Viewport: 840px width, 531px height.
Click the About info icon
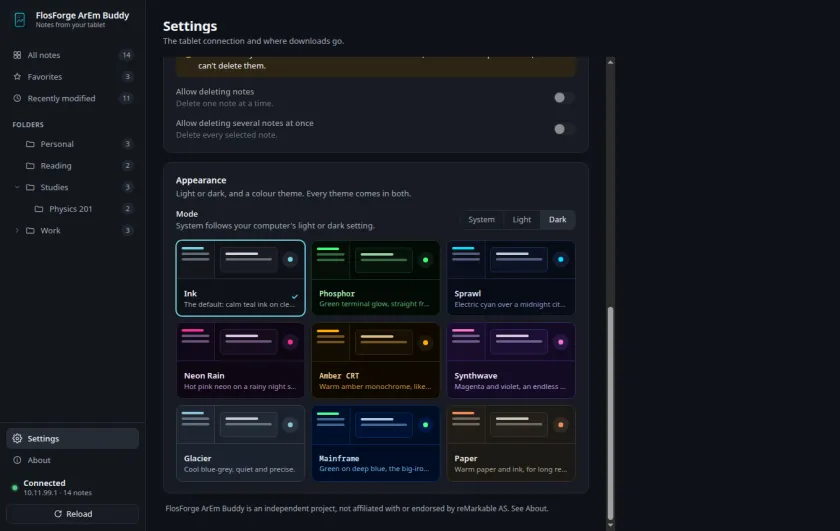[x=17, y=460]
